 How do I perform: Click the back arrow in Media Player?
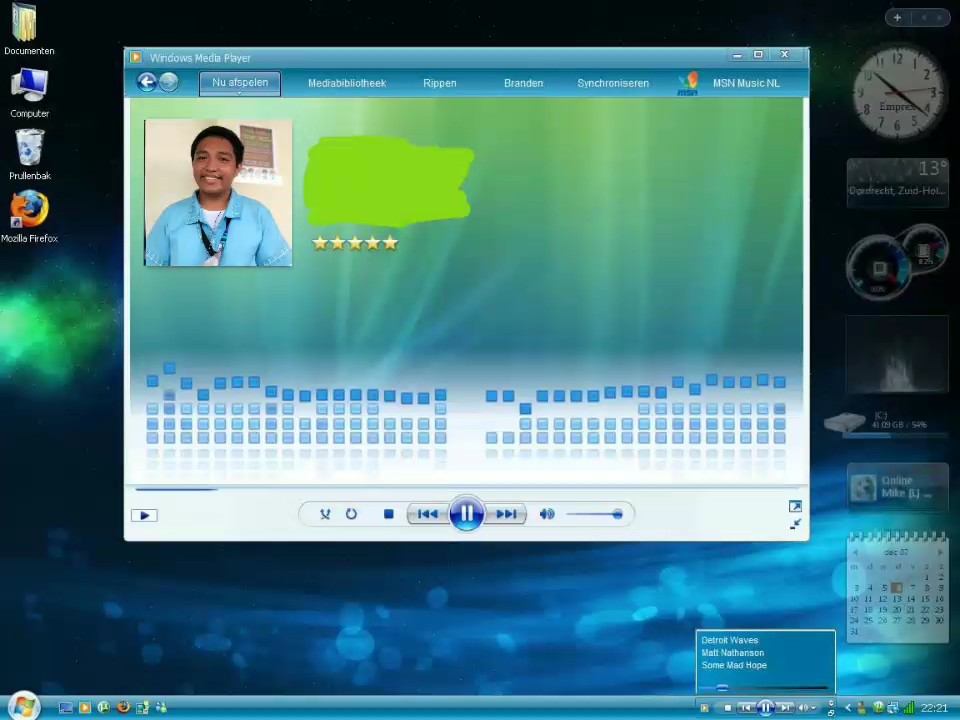[x=147, y=83]
